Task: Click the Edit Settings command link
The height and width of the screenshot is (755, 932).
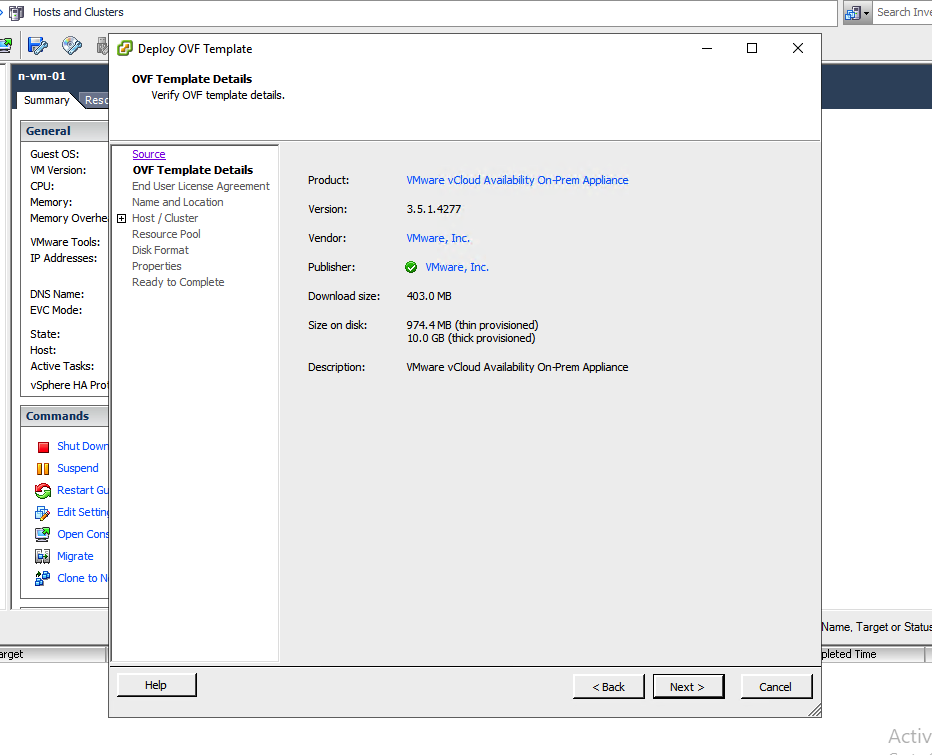Action: pos(83,512)
